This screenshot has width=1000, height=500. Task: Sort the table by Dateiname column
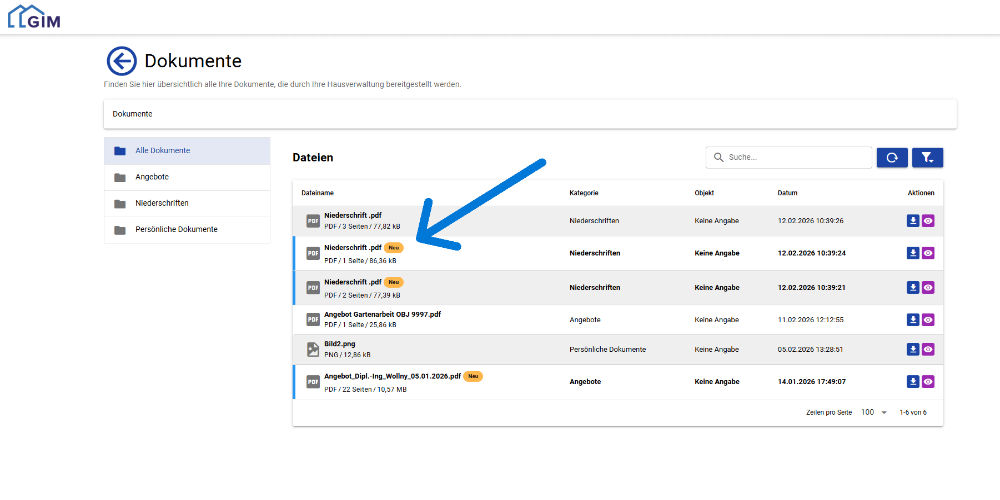pyautogui.click(x=317, y=192)
